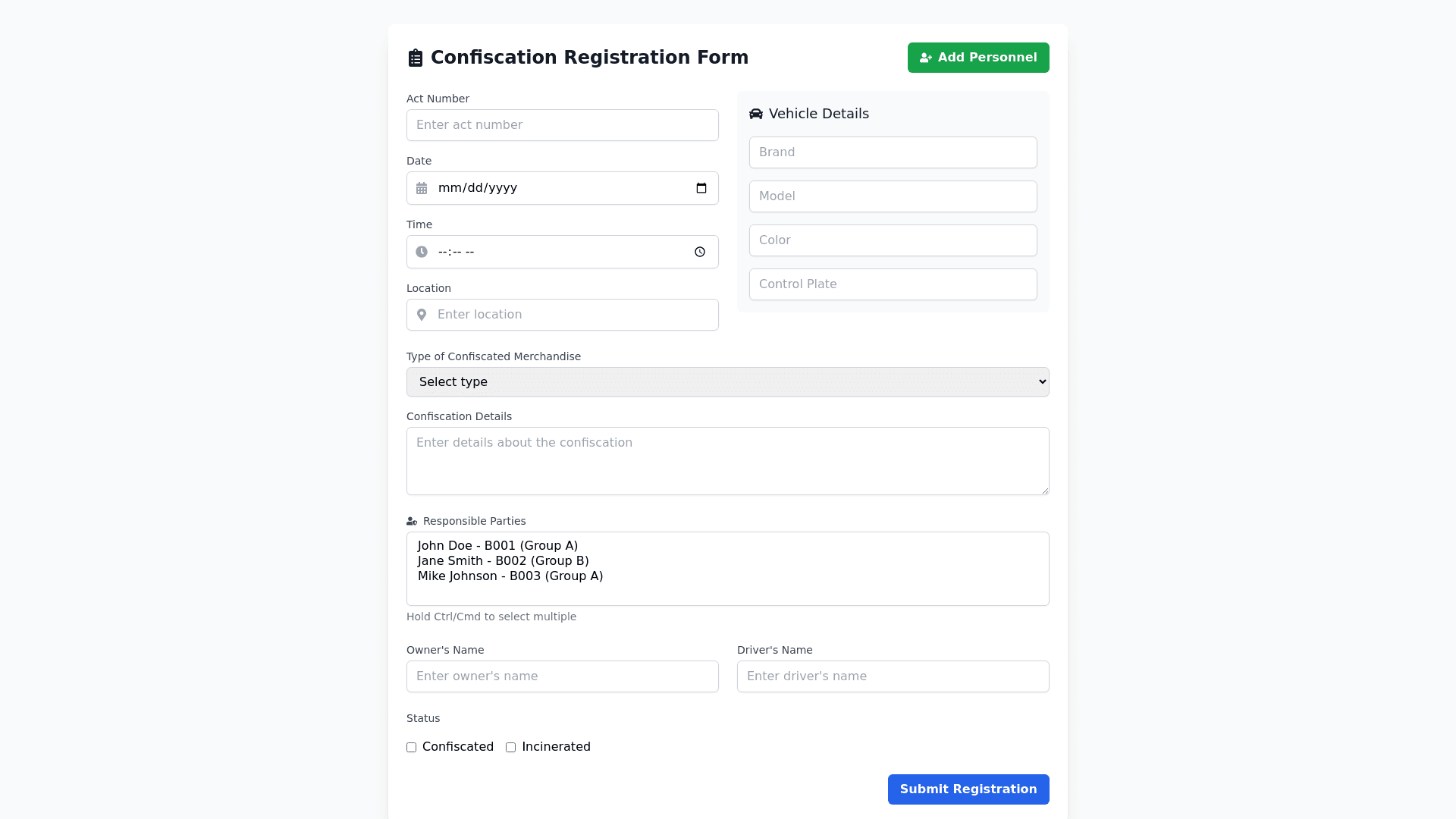Click the map pin icon in Location
The height and width of the screenshot is (819, 1456).
tap(422, 315)
